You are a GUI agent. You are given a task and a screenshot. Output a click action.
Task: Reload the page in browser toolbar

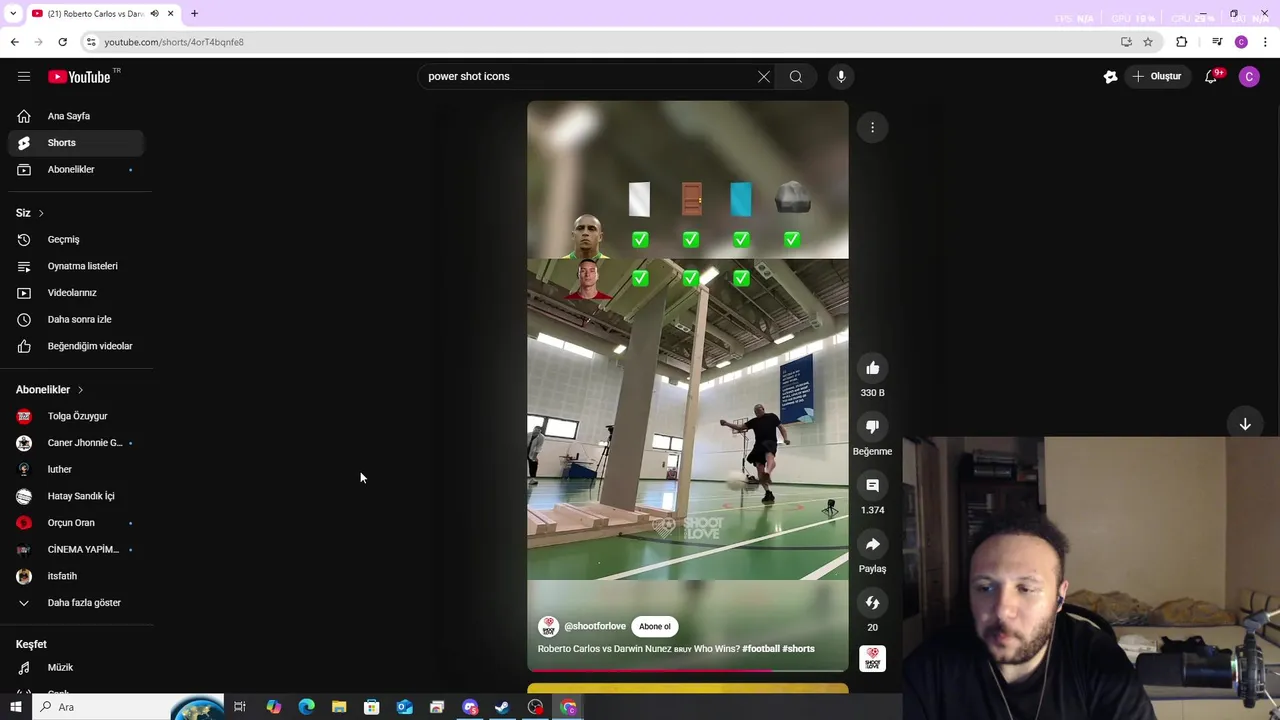[x=62, y=42]
